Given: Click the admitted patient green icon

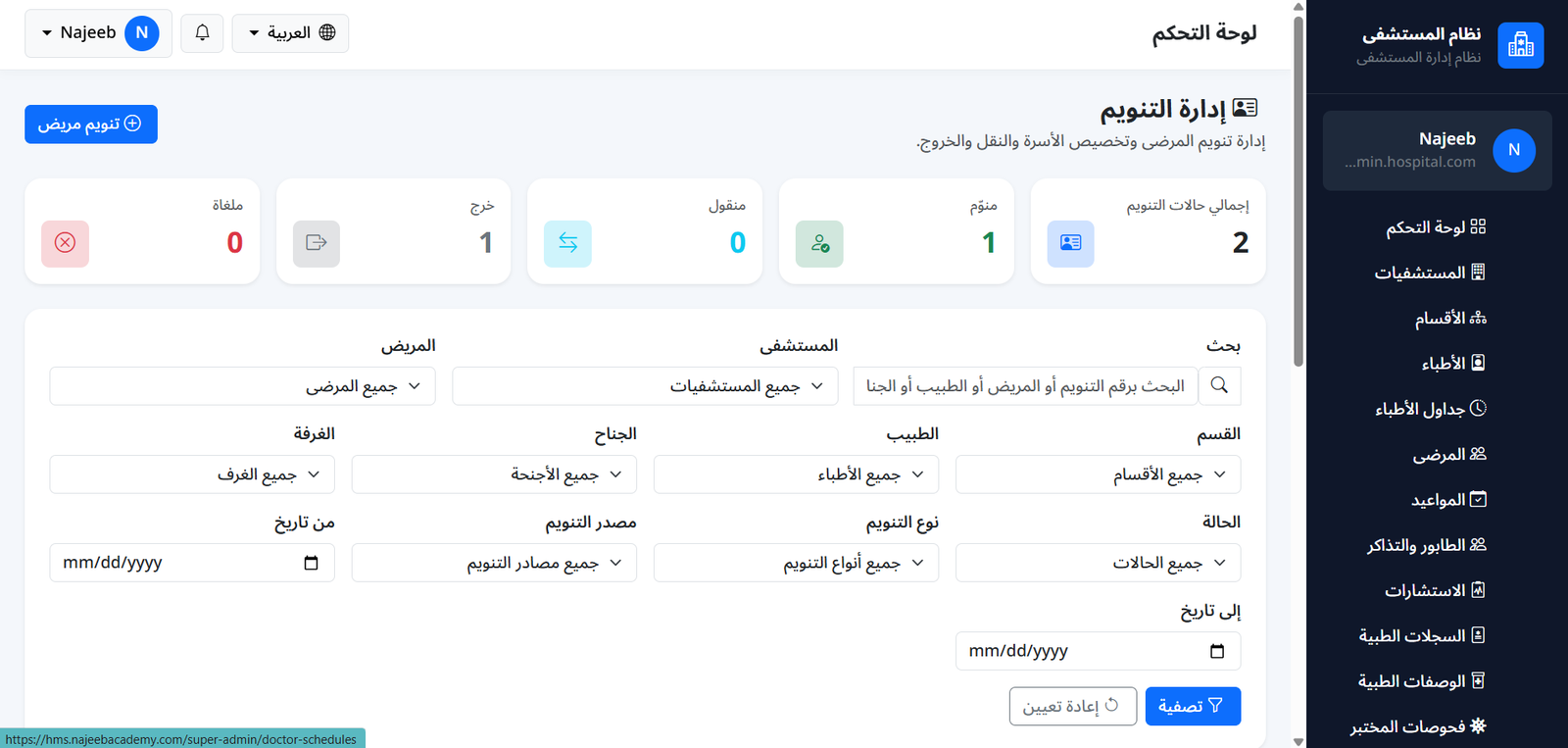Looking at the screenshot, I should tap(819, 243).
